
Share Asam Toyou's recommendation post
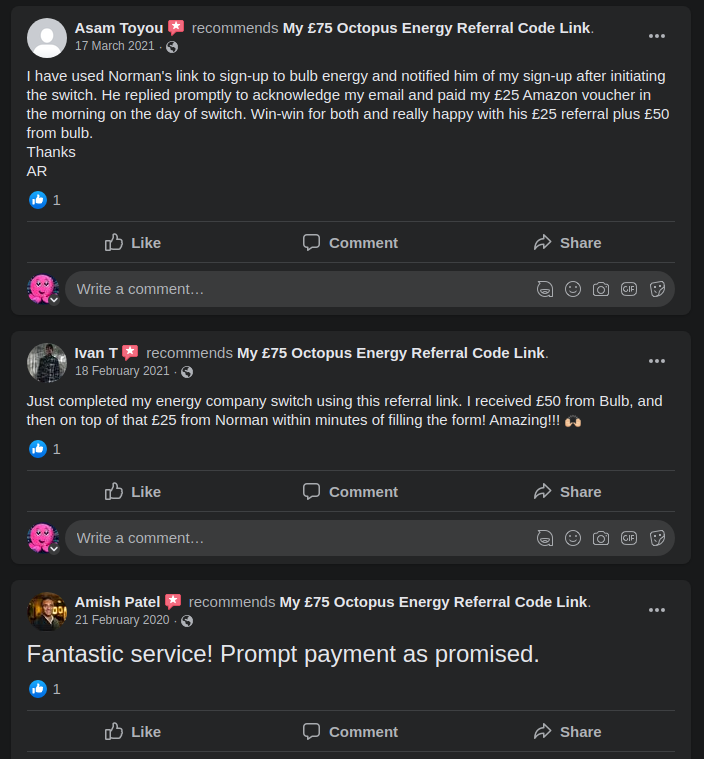[x=568, y=243]
